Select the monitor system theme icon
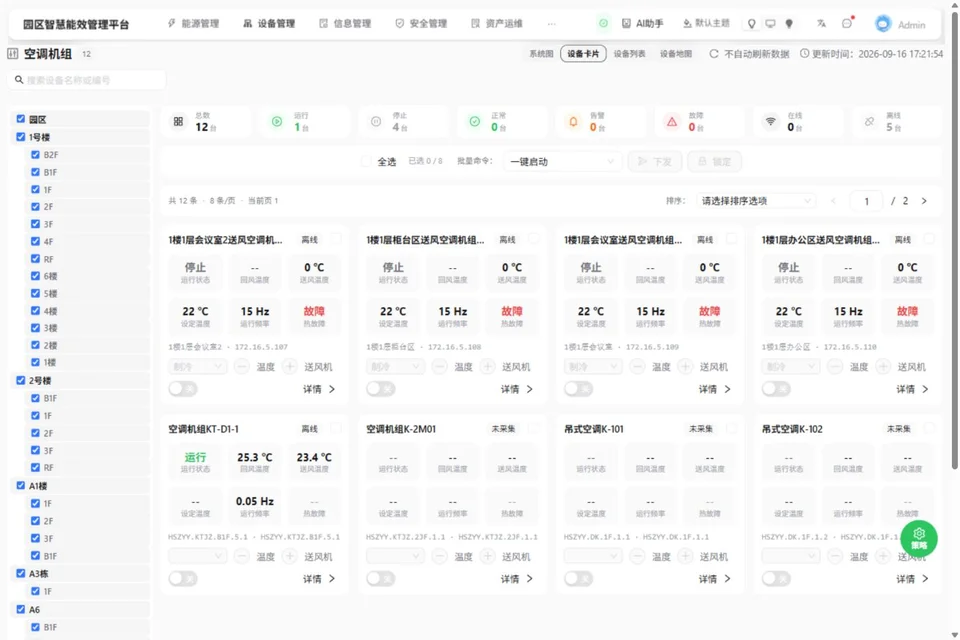Viewport: 960px width, 640px height. point(770,23)
